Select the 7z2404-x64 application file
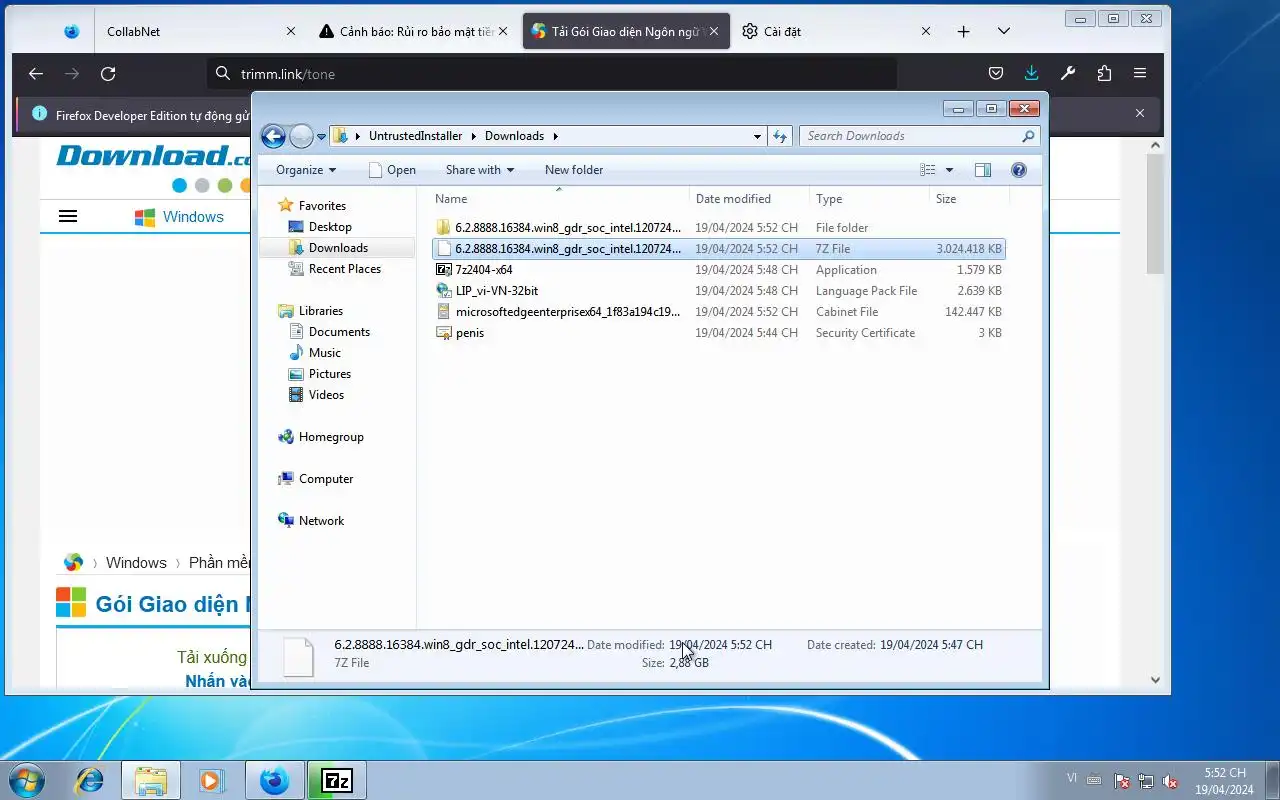 point(719,270)
